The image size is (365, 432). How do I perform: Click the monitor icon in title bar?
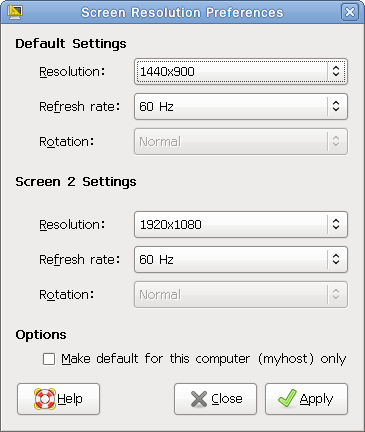[14, 12]
